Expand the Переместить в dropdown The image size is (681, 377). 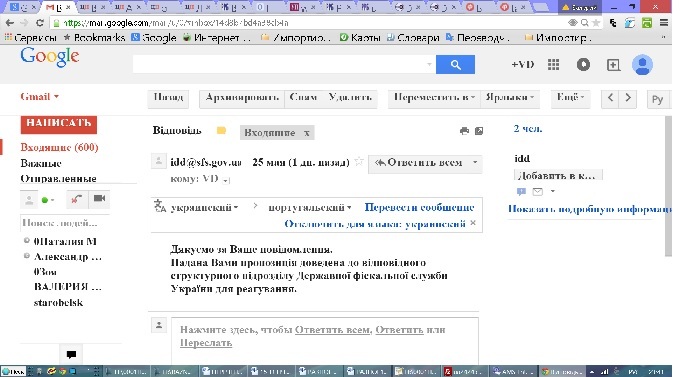coord(434,97)
